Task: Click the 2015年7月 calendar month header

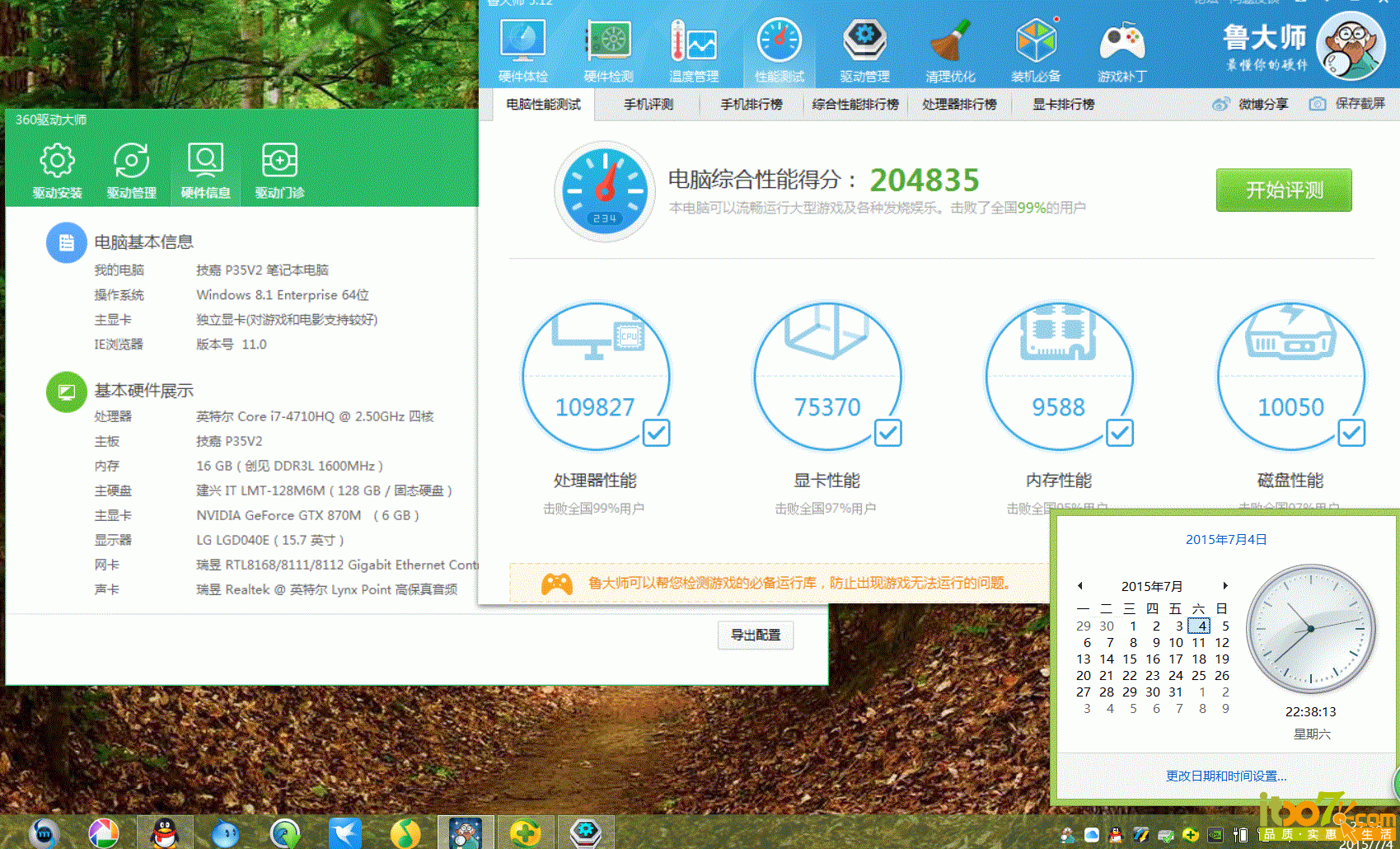Action: (1152, 586)
